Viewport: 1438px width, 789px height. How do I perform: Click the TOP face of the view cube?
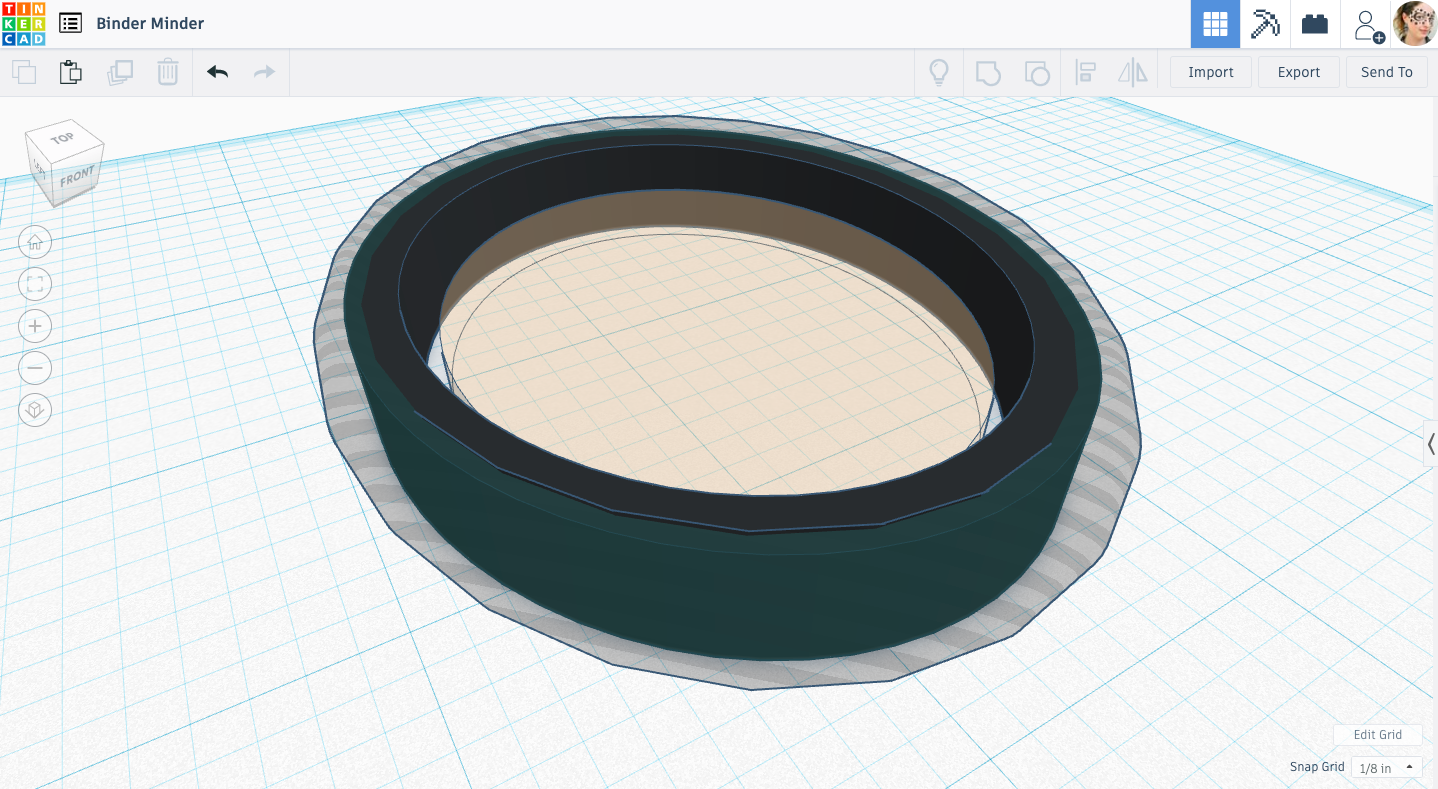tap(62, 138)
